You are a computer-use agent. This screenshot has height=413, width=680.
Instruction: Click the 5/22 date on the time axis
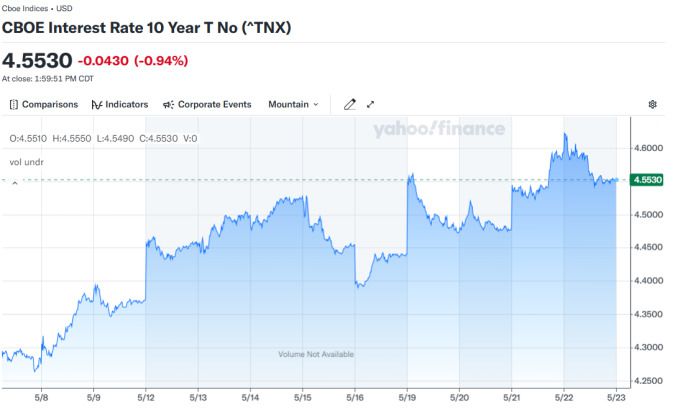click(563, 395)
